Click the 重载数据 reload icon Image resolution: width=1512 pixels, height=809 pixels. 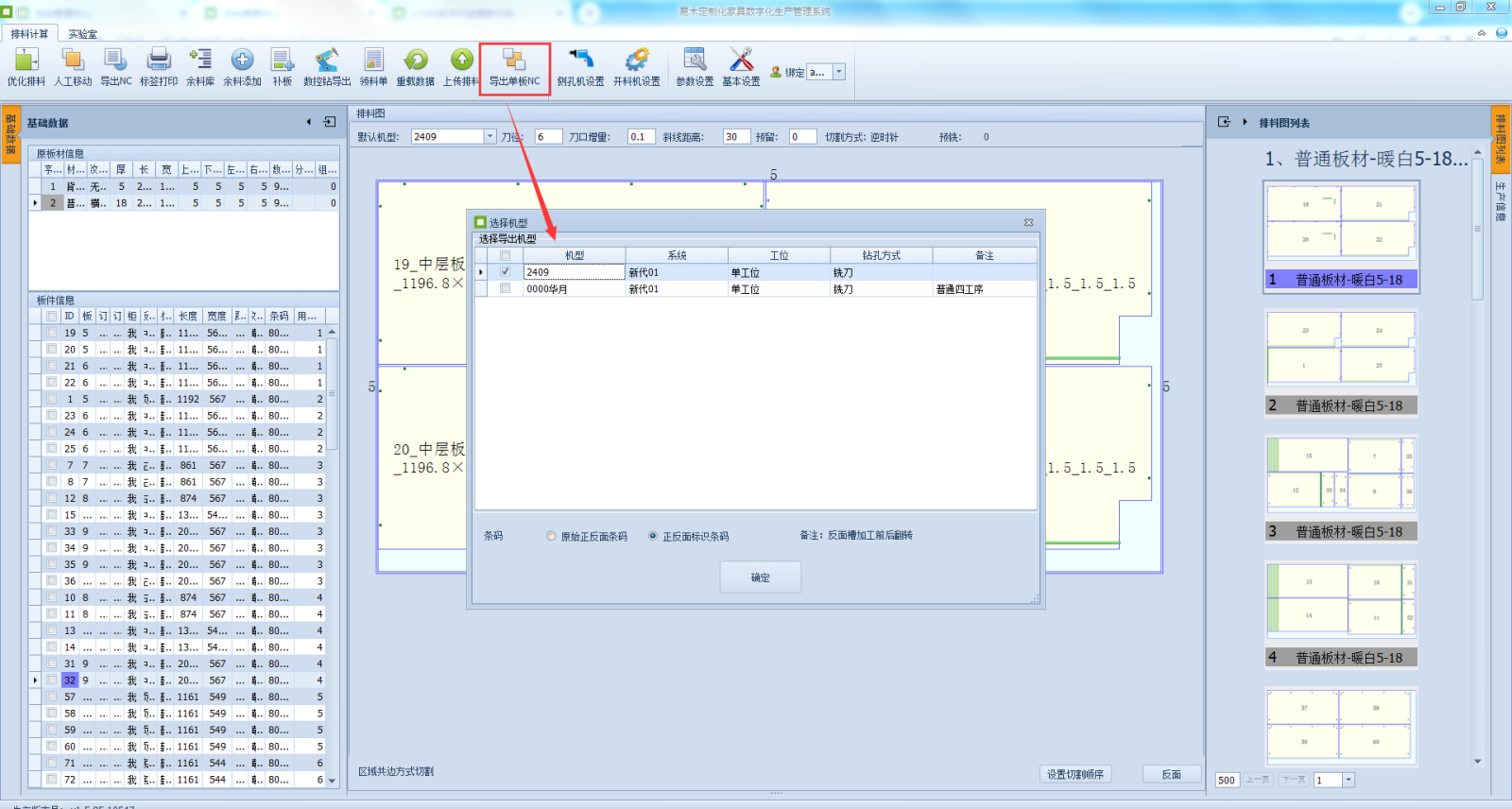(x=415, y=62)
